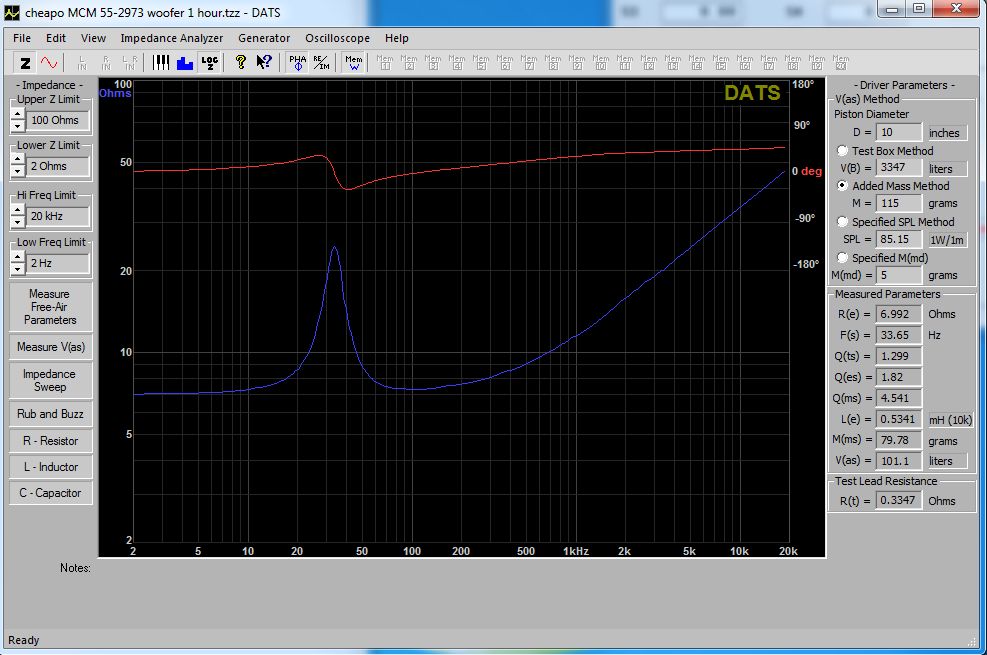Select Mem 1 memory slot icon
The image size is (987, 655).
pos(385,62)
